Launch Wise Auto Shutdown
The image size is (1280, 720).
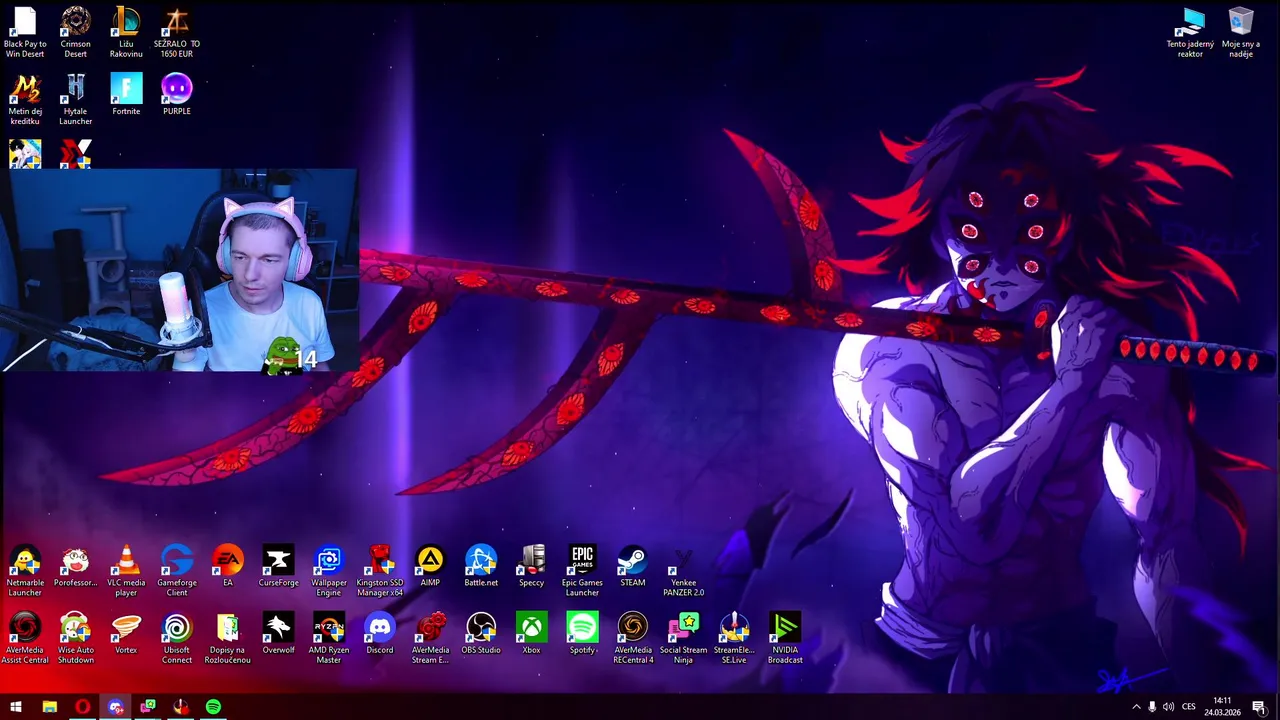75,638
